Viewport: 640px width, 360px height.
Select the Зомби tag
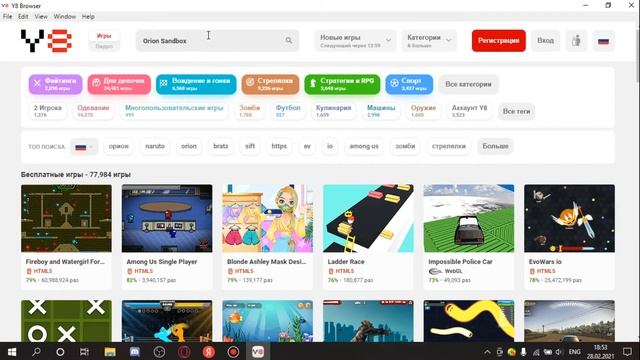tap(249, 111)
